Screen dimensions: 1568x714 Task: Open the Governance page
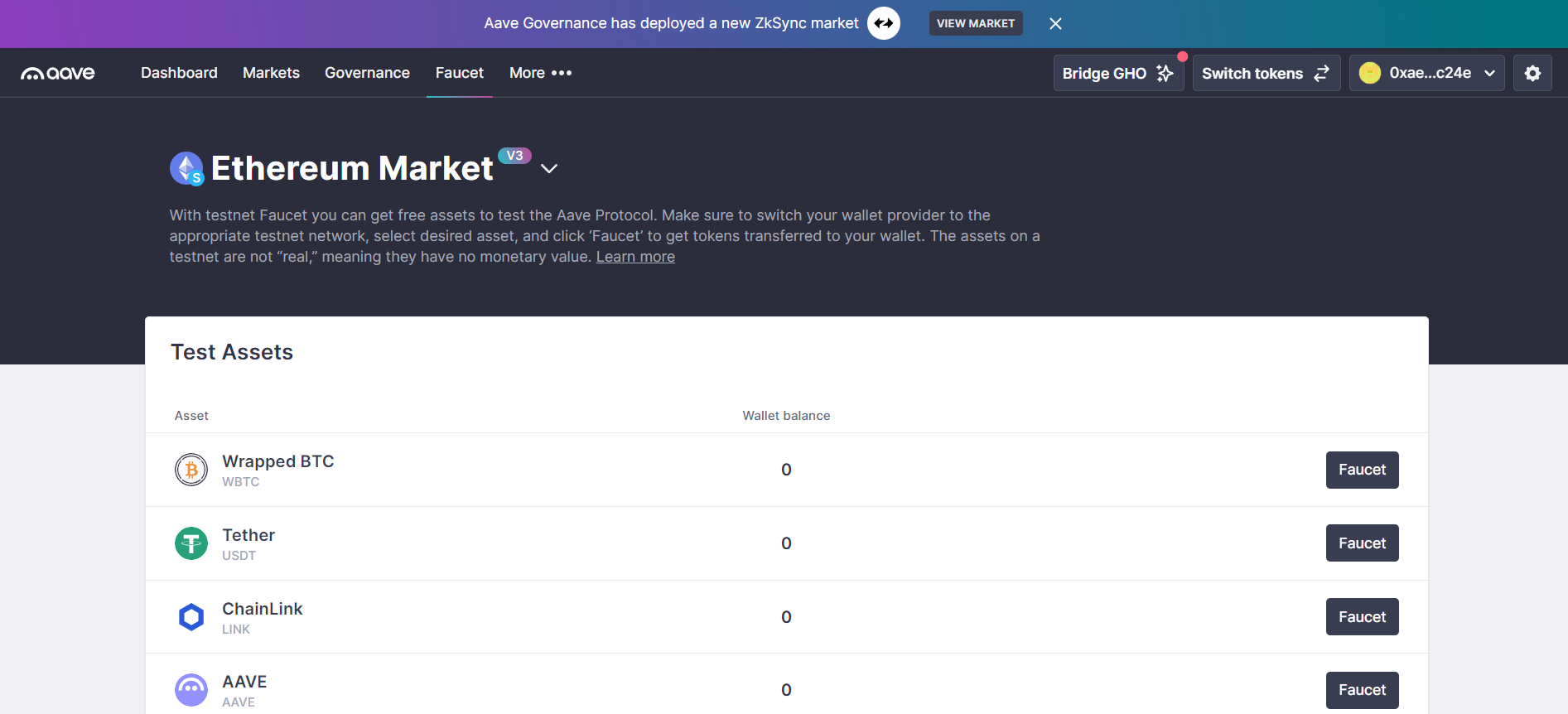coord(367,73)
